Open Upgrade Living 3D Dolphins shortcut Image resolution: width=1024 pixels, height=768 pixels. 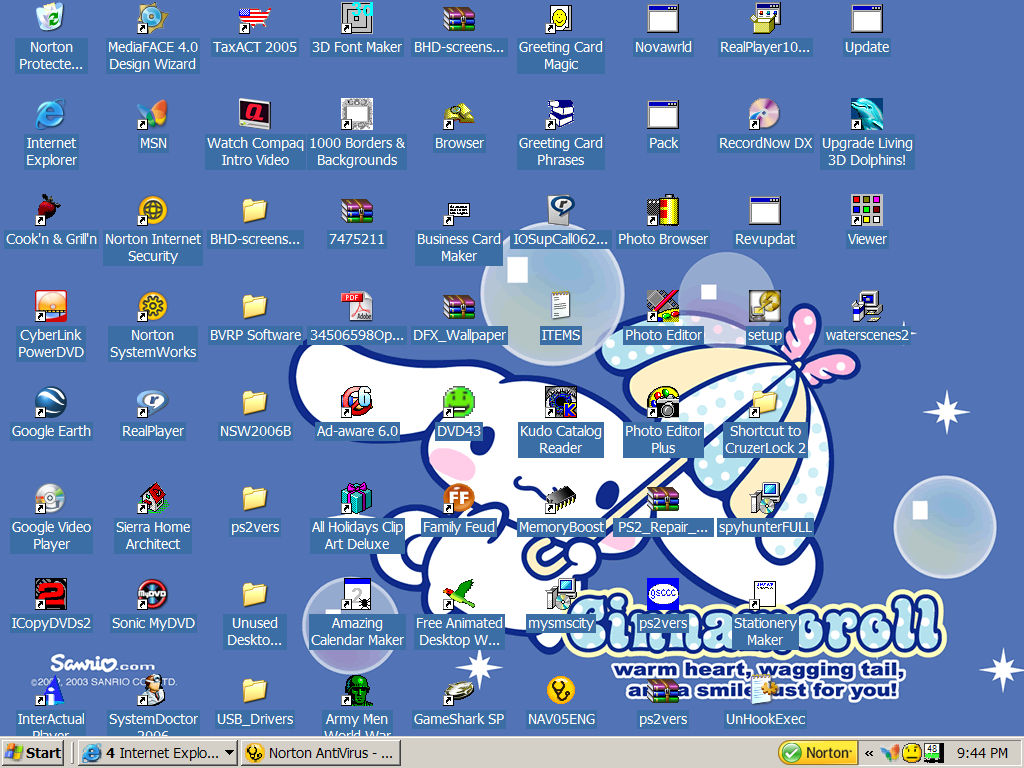pos(867,114)
